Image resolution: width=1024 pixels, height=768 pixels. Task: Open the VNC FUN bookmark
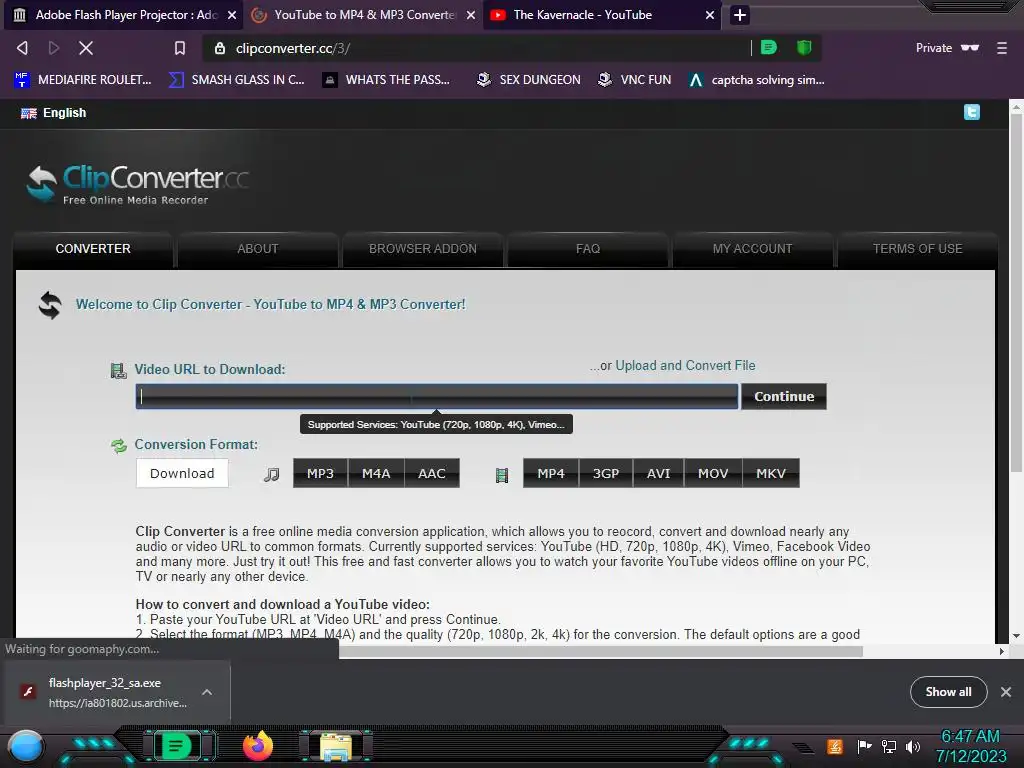[635, 80]
